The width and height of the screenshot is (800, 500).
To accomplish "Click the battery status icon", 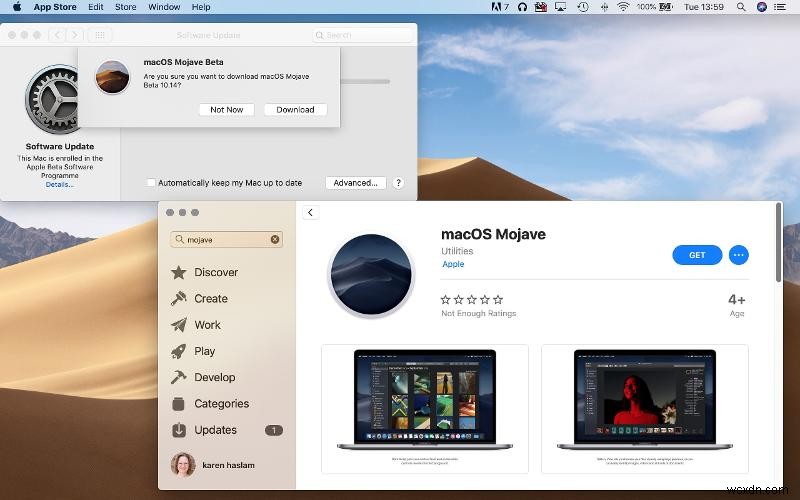I will click(665, 7).
